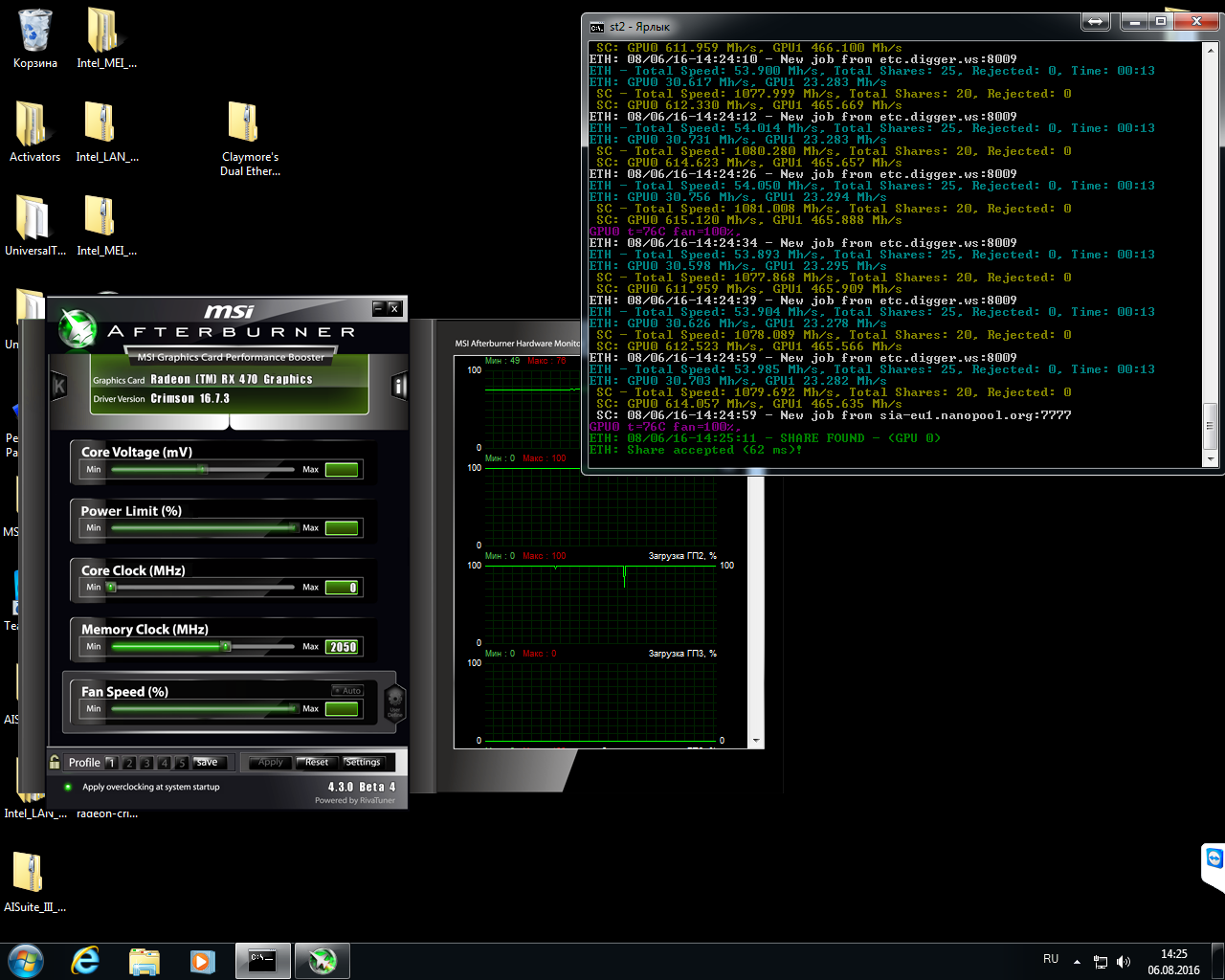This screenshot has height=980, width=1225.
Task: Open the network tray icon
Action: click(1101, 962)
